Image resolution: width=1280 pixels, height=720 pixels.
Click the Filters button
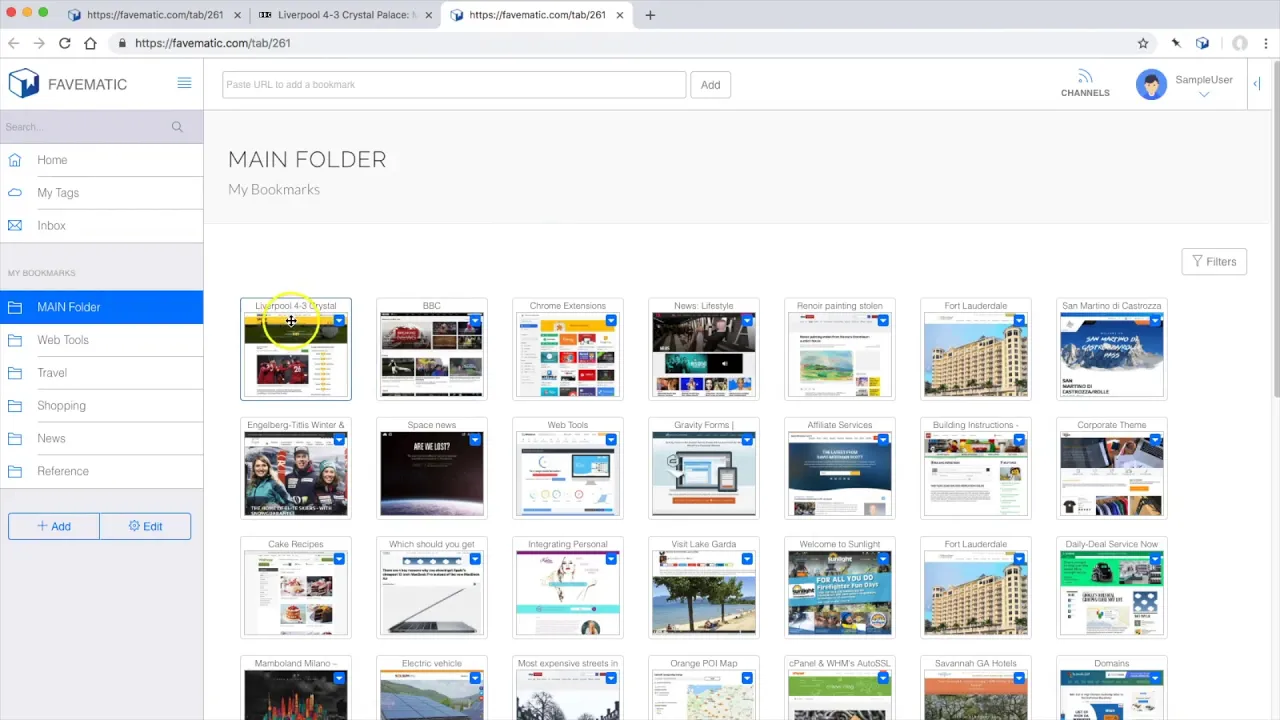[1214, 261]
